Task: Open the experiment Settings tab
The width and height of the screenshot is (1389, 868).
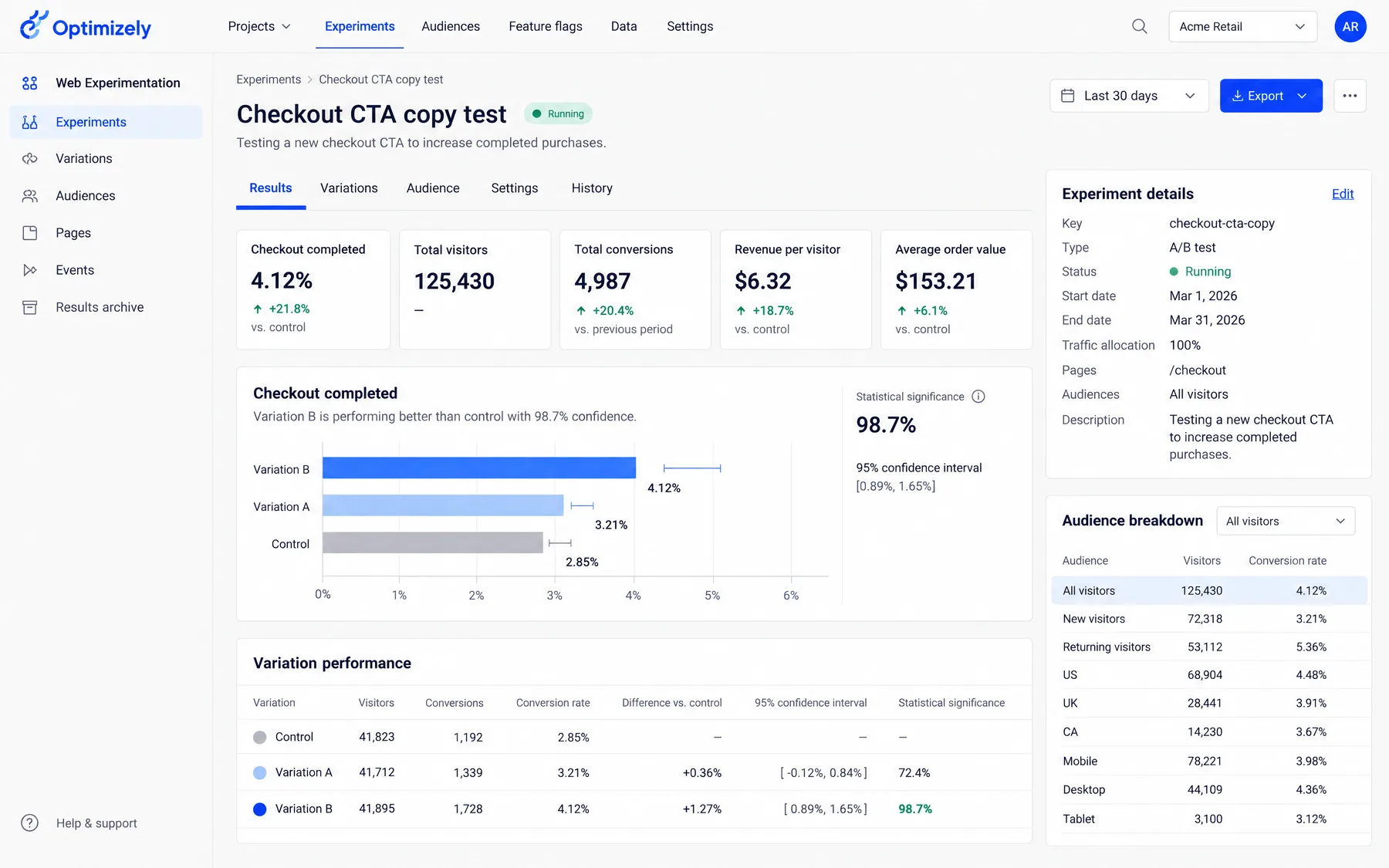Action: tap(515, 188)
